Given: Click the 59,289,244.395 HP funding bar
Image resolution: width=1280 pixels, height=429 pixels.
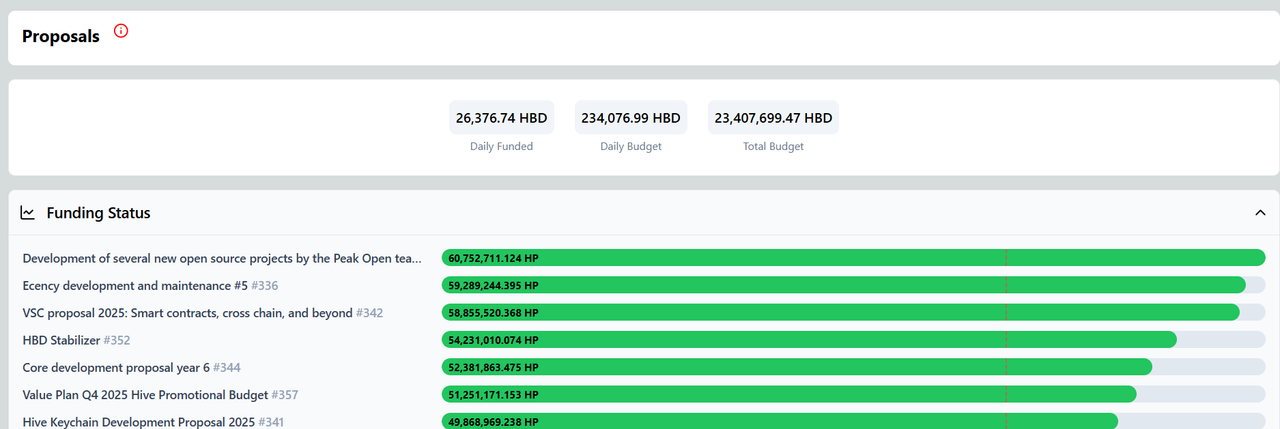Looking at the screenshot, I should pos(843,285).
